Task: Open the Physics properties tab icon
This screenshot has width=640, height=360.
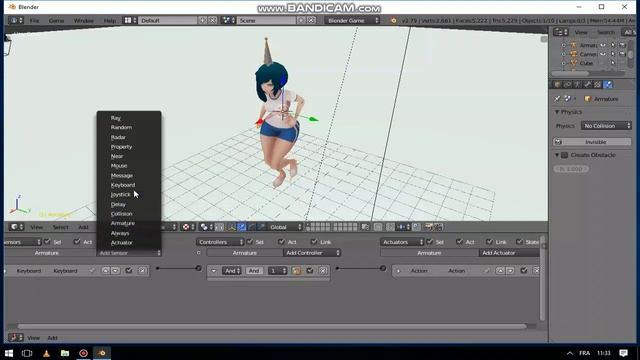Action: click(x=608, y=84)
